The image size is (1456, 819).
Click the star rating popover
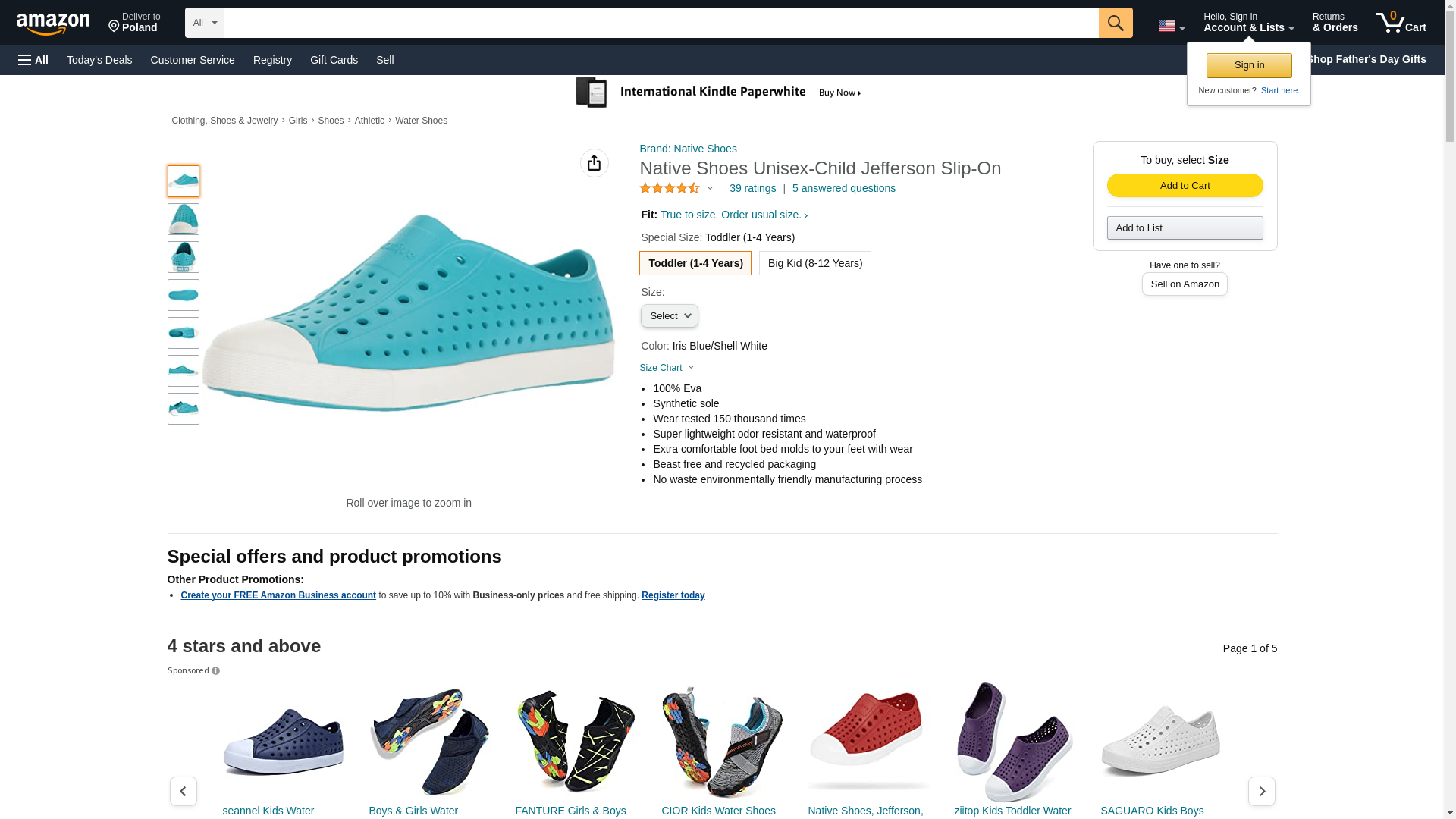676,188
